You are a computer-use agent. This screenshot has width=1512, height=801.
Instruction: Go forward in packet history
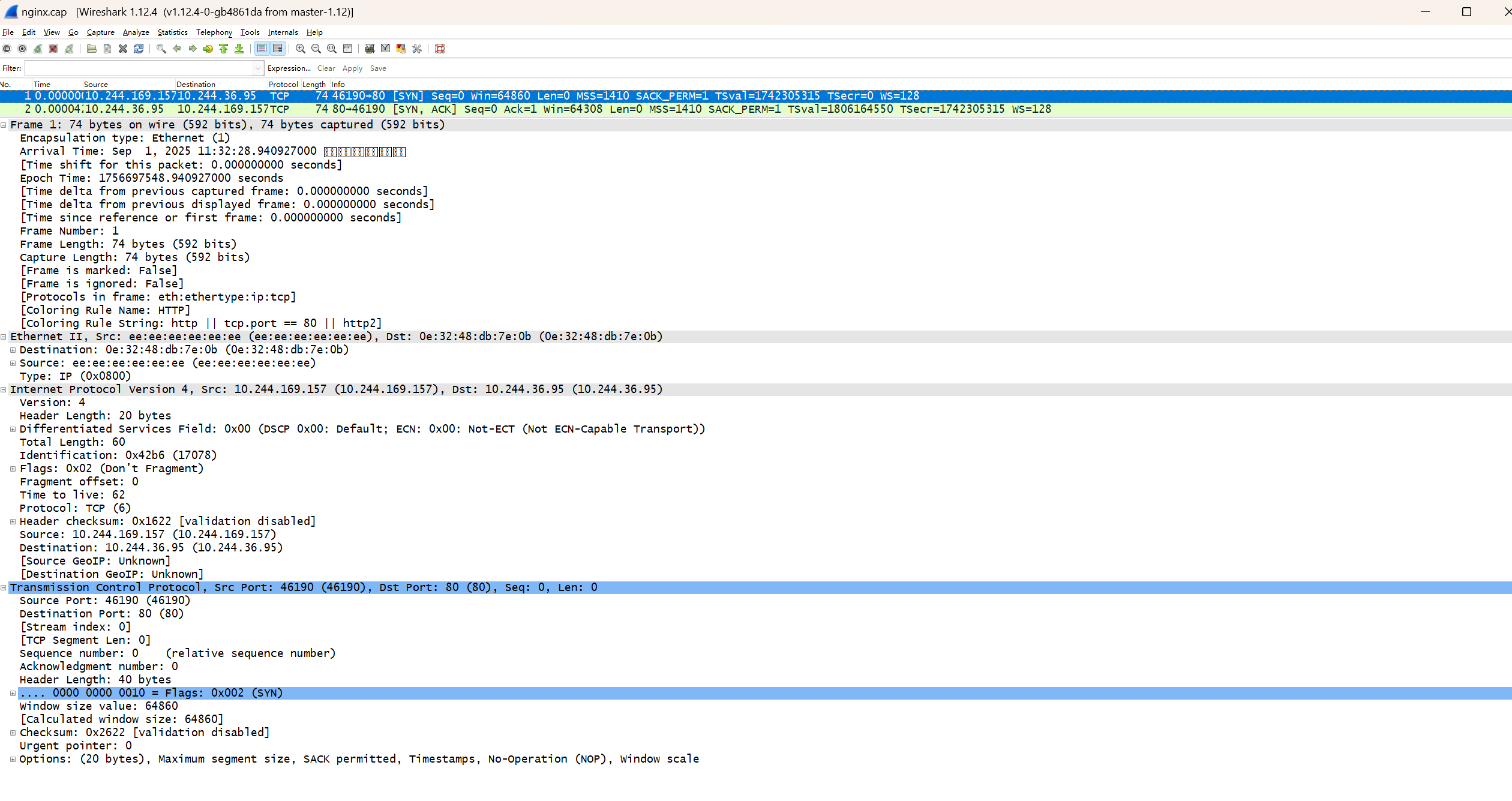193,49
